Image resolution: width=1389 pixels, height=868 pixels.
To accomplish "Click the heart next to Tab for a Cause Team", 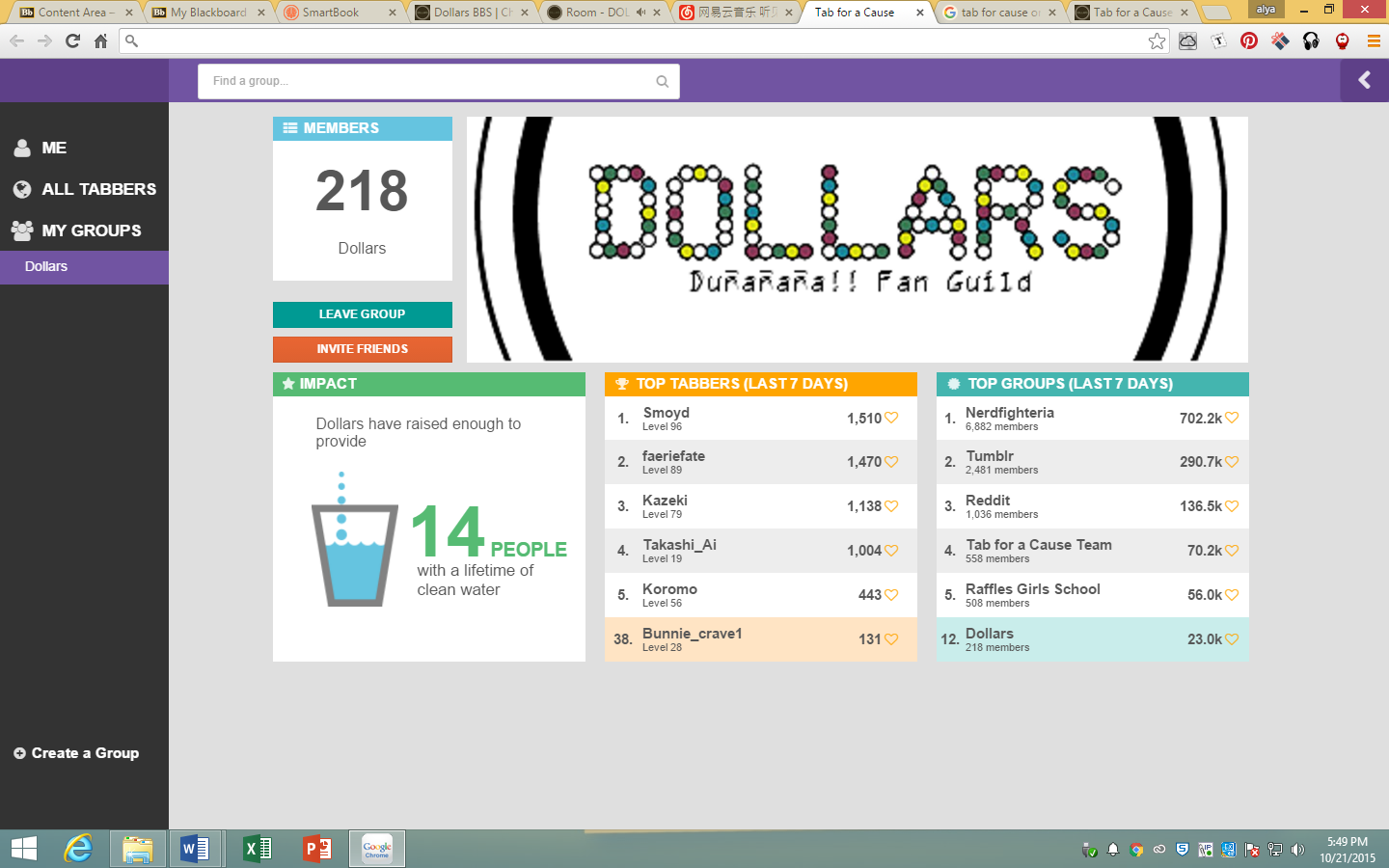I will click(1232, 551).
